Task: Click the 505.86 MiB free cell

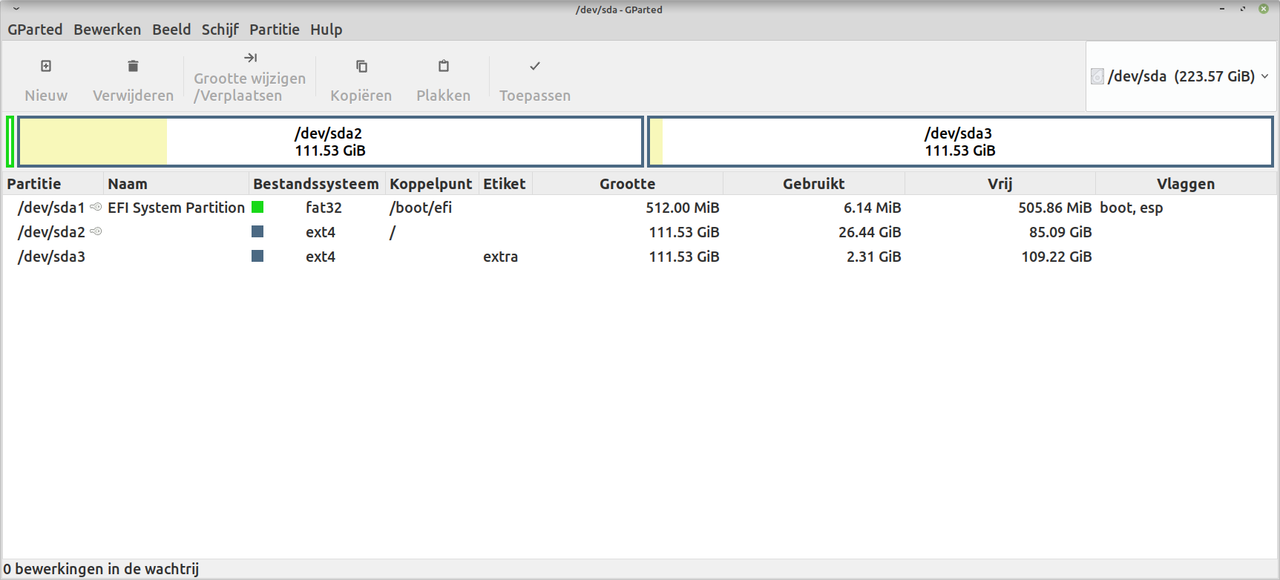Action: (x=1055, y=207)
